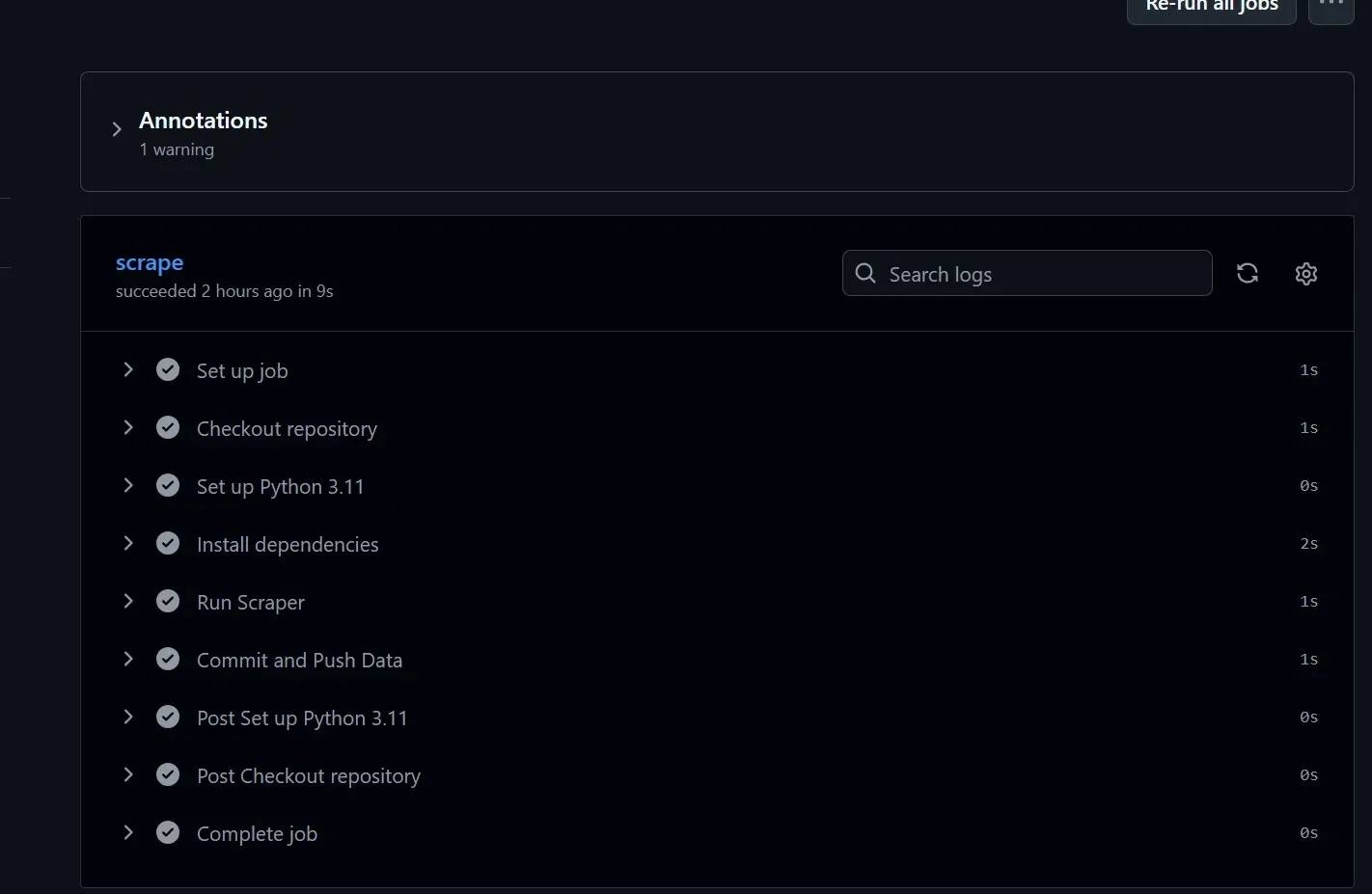Click the search magnifier icon
The image size is (1372, 894).
tap(865, 274)
